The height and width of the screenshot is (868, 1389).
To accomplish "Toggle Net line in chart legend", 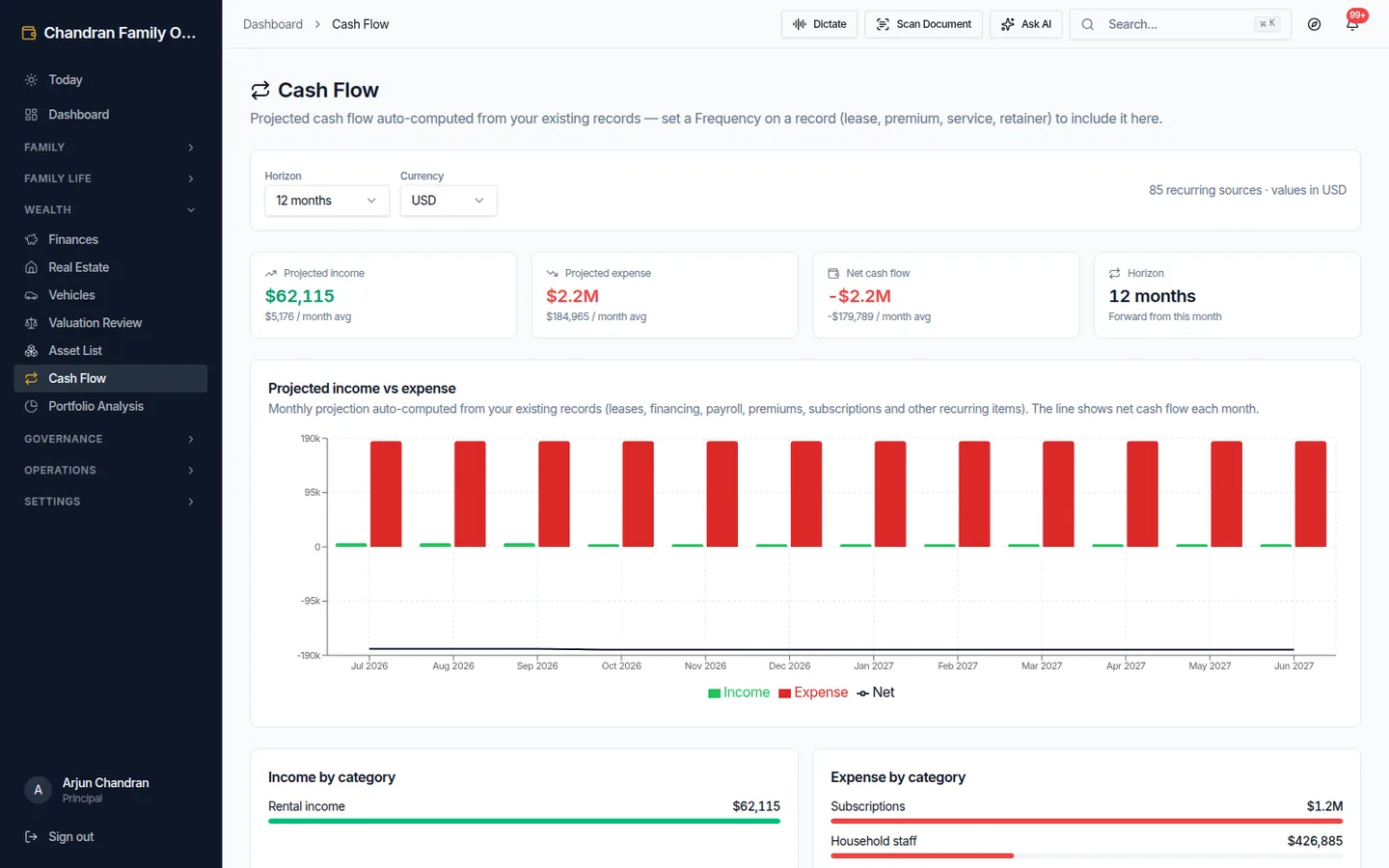I will [x=876, y=692].
